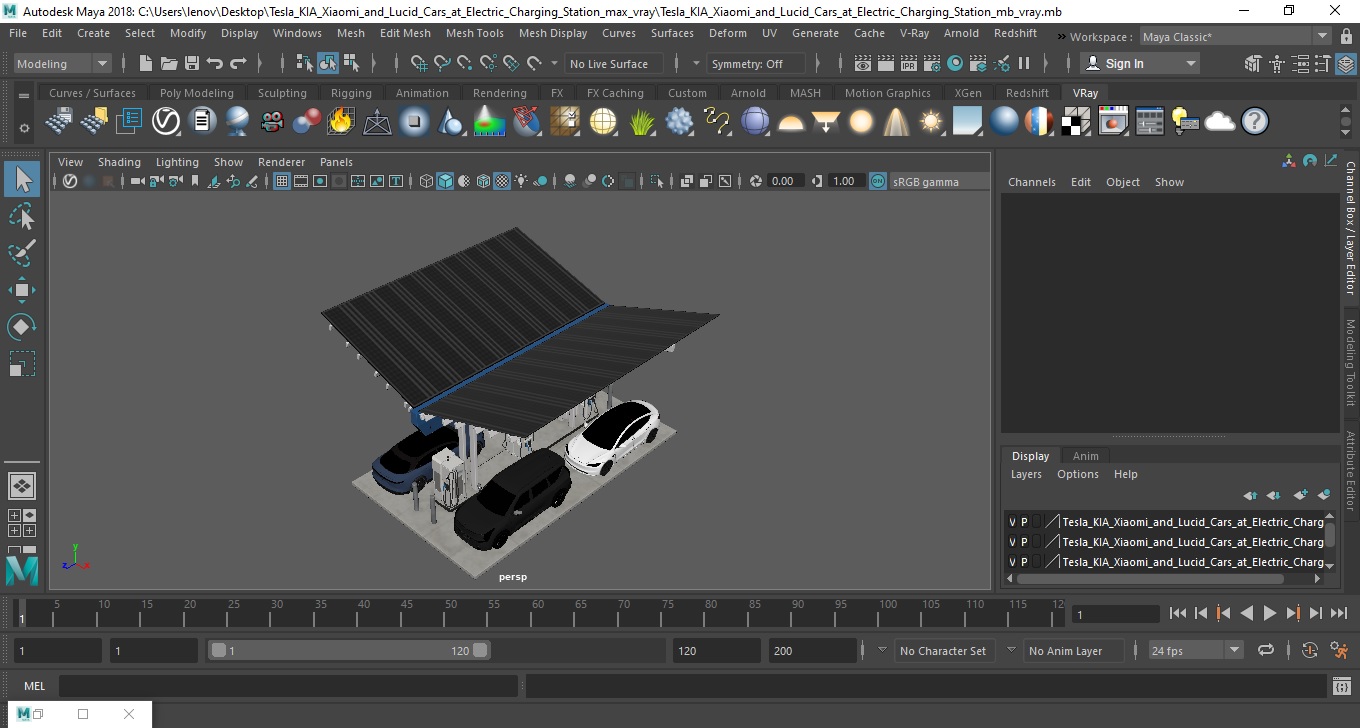Click Channels in the Channel Box

1031,182
